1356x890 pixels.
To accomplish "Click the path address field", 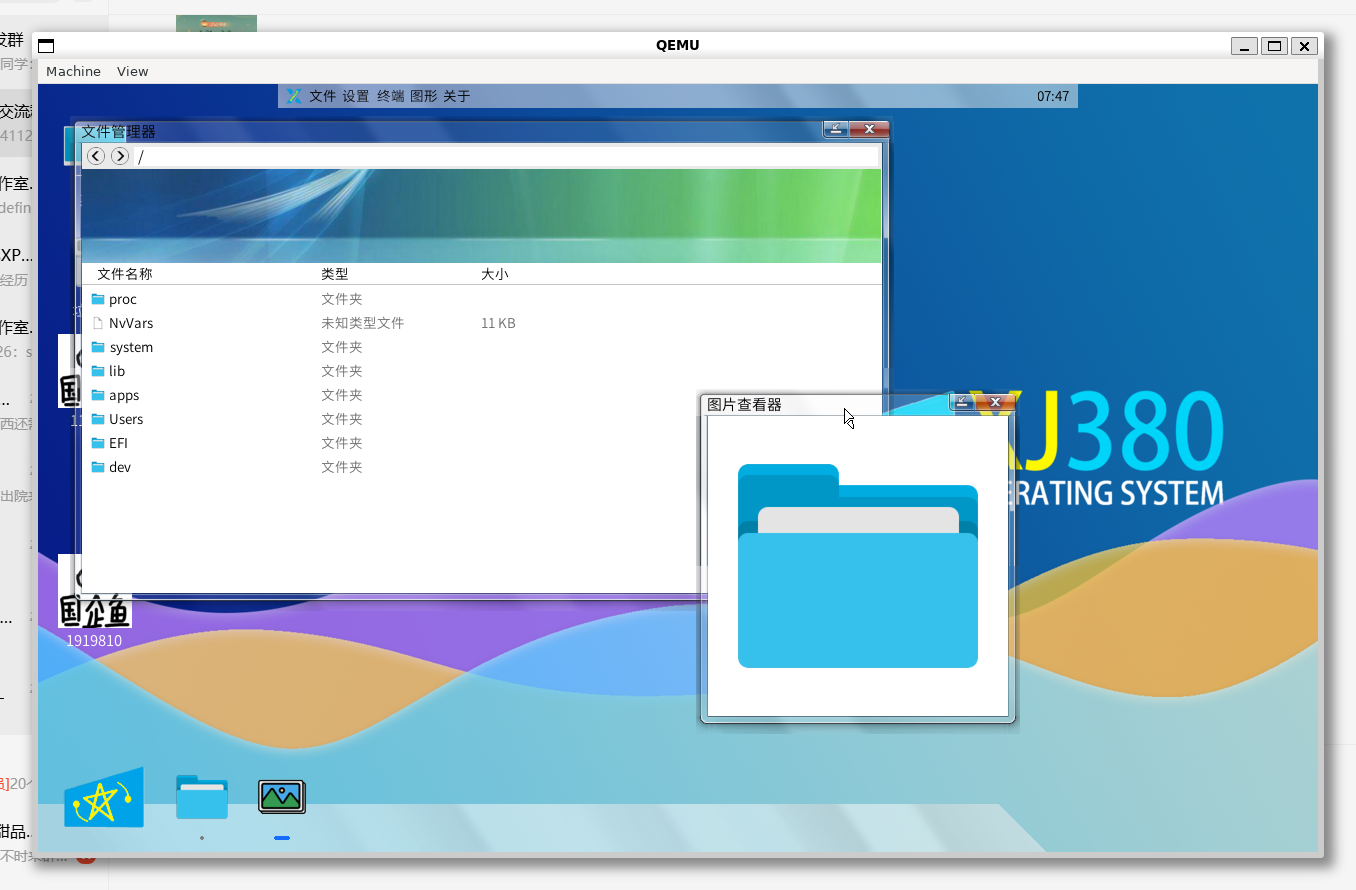I will pyautogui.click(x=500, y=156).
